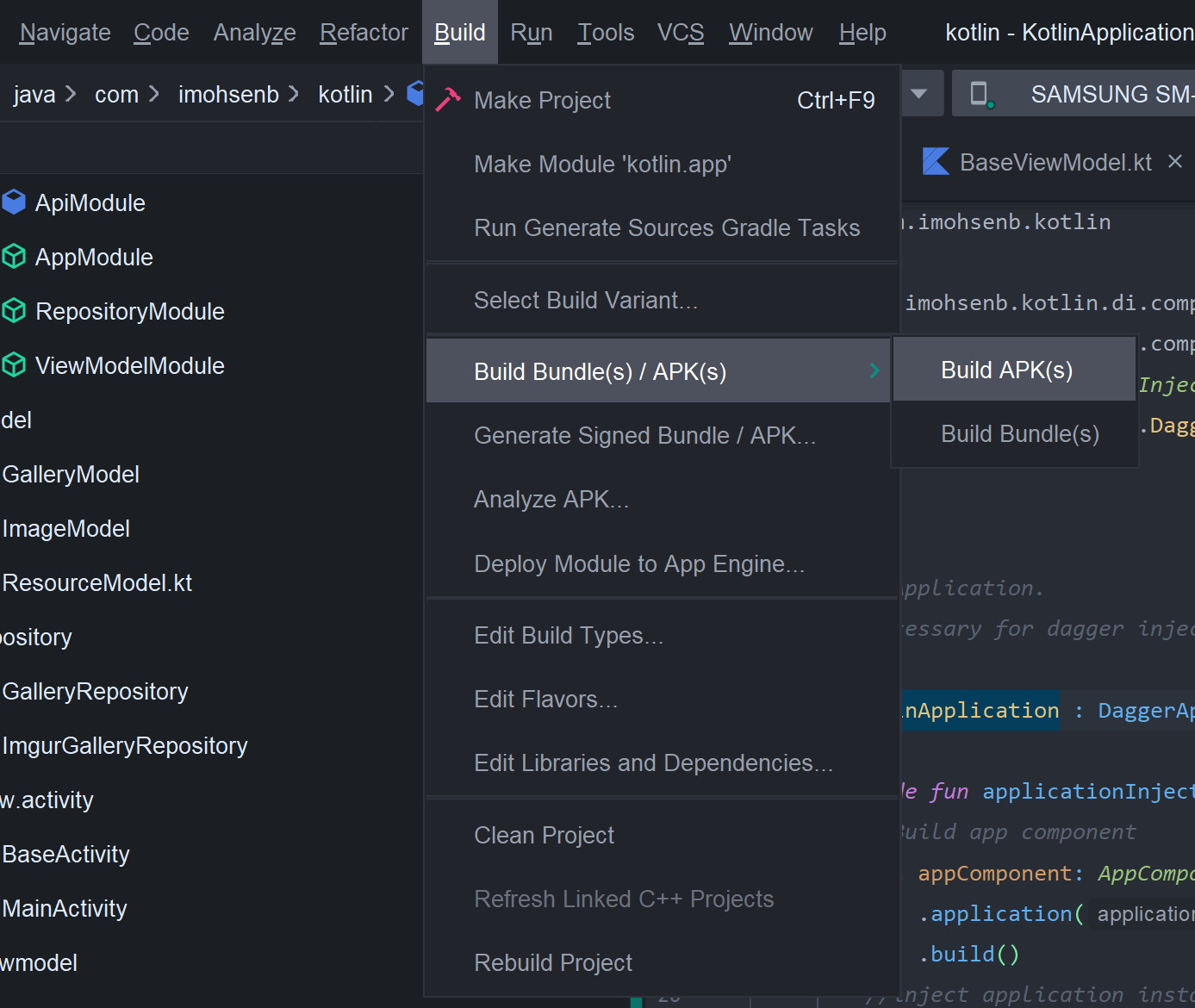Select ImageModel in project tree
Viewport: 1195px width, 1008px height.
[x=65, y=528]
